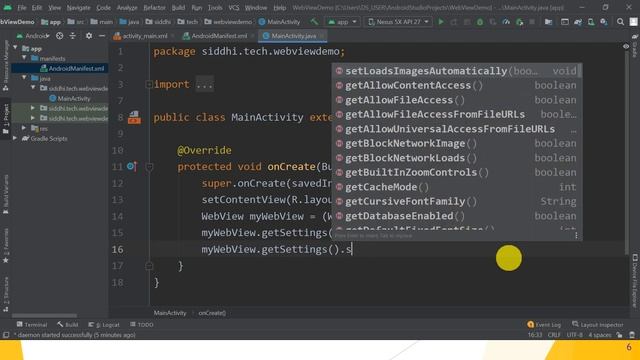Open the Project side tool window tab

(x=6, y=118)
